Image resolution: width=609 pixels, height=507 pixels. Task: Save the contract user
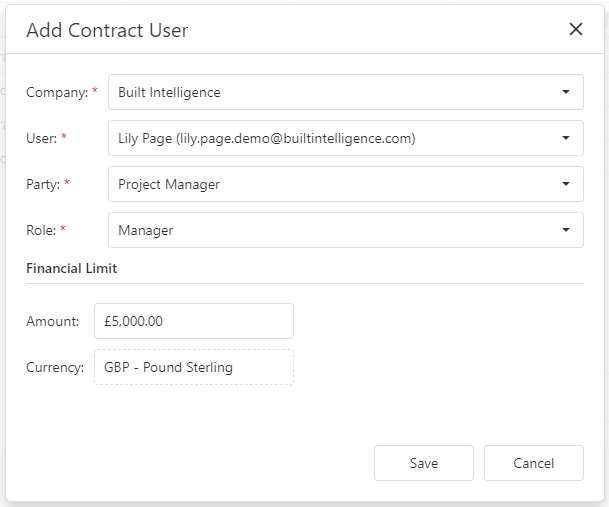point(424,463)
